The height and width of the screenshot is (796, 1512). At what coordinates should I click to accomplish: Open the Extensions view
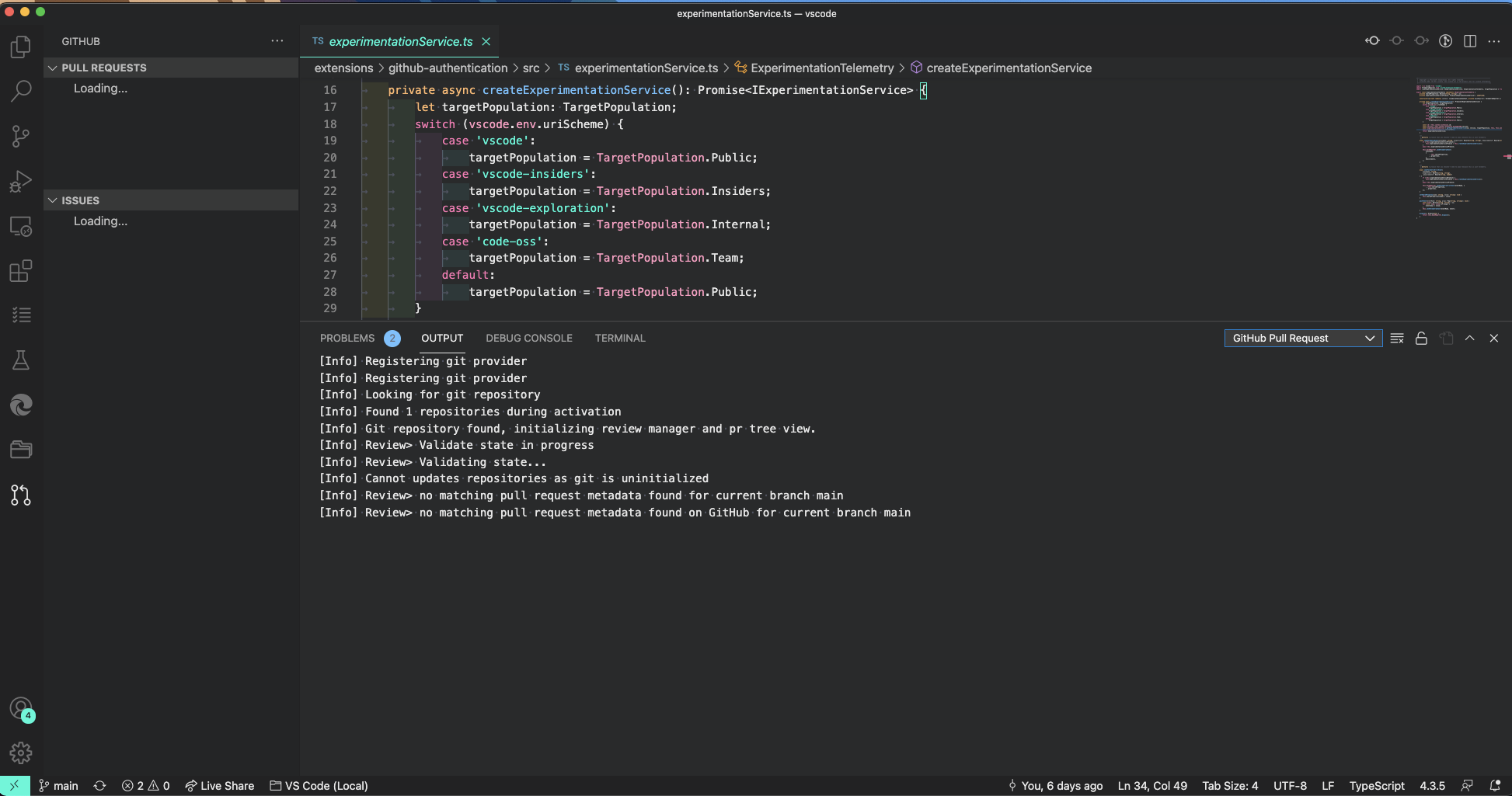[x=20, y=270]
